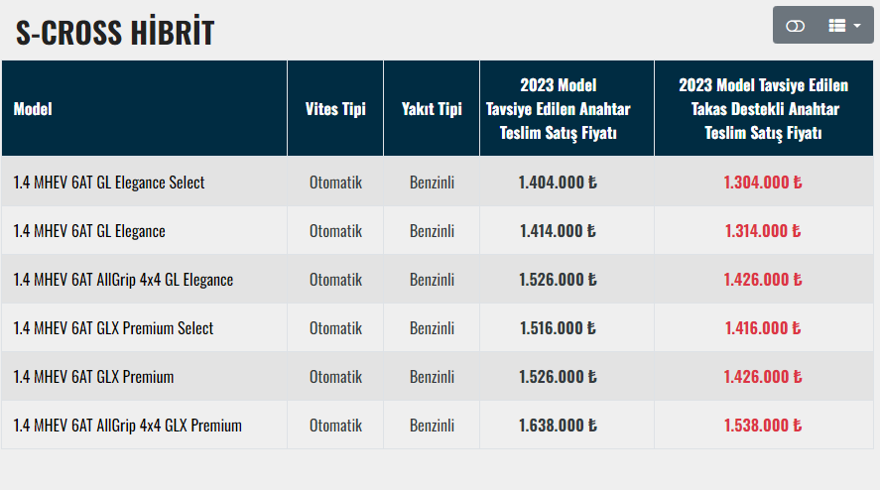Screen dimensions: 880x490
Task: Click the red 1.538.000 ₺ trade-in price
Action: 763,426
